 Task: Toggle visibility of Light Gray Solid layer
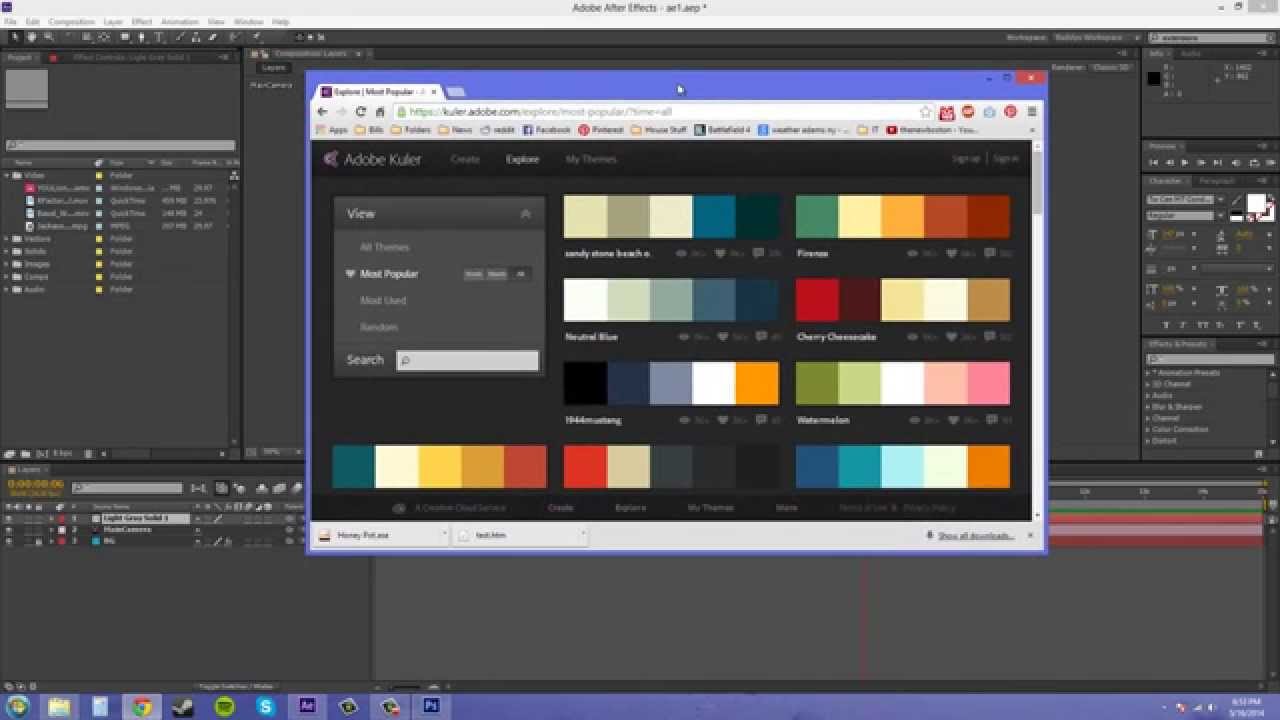click(x=9, y=519)
